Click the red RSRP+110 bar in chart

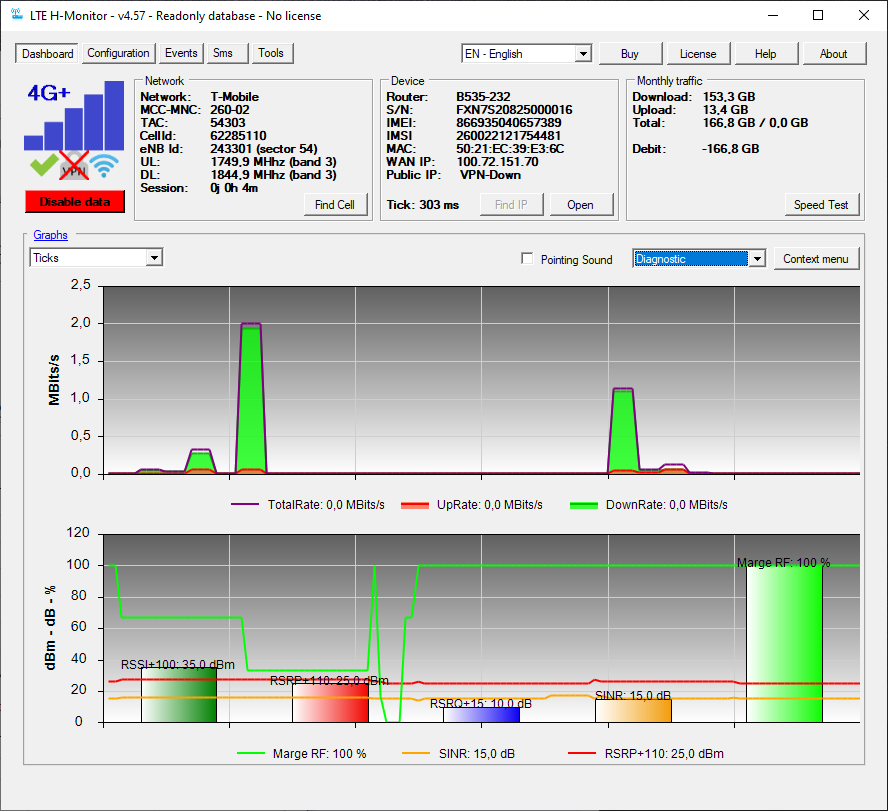tap(331, 703)
